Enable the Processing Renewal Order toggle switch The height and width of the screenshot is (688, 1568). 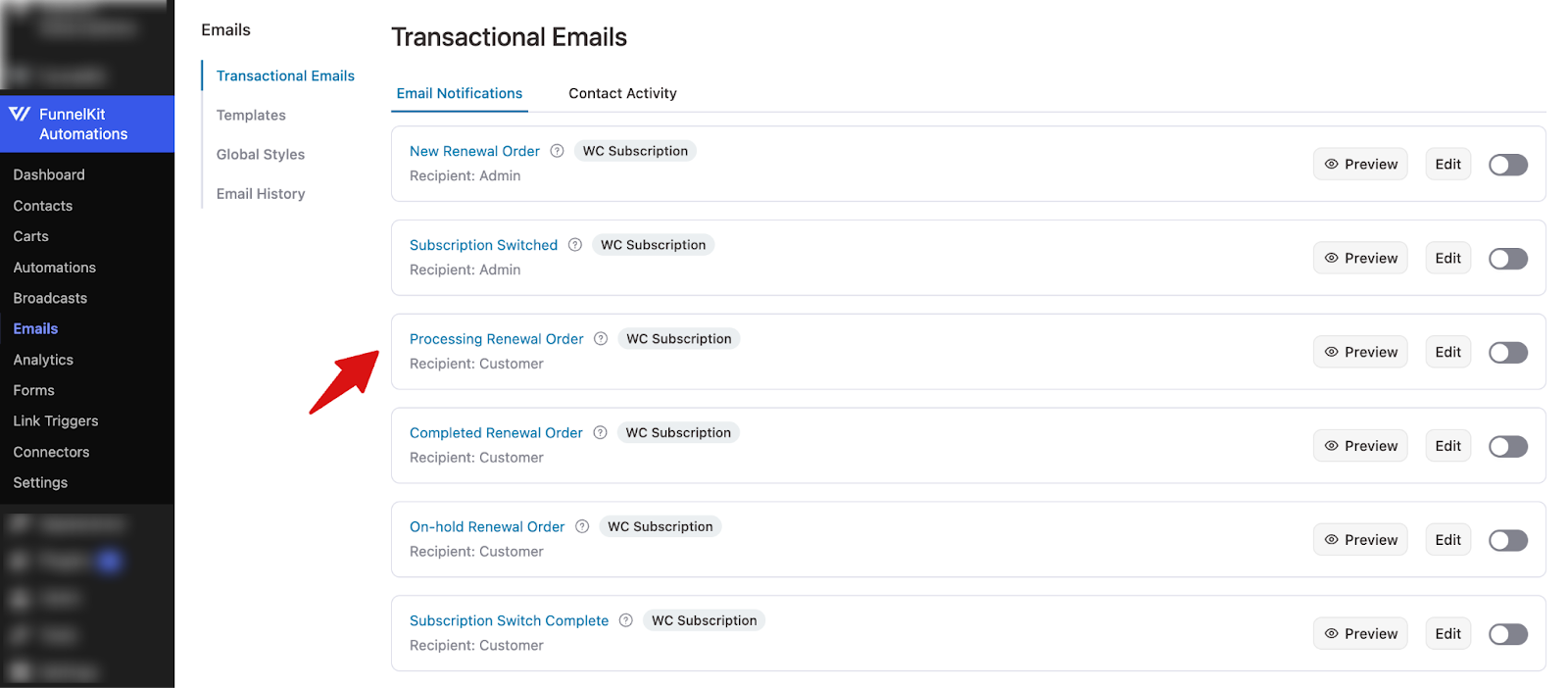tap(1508, 352)
